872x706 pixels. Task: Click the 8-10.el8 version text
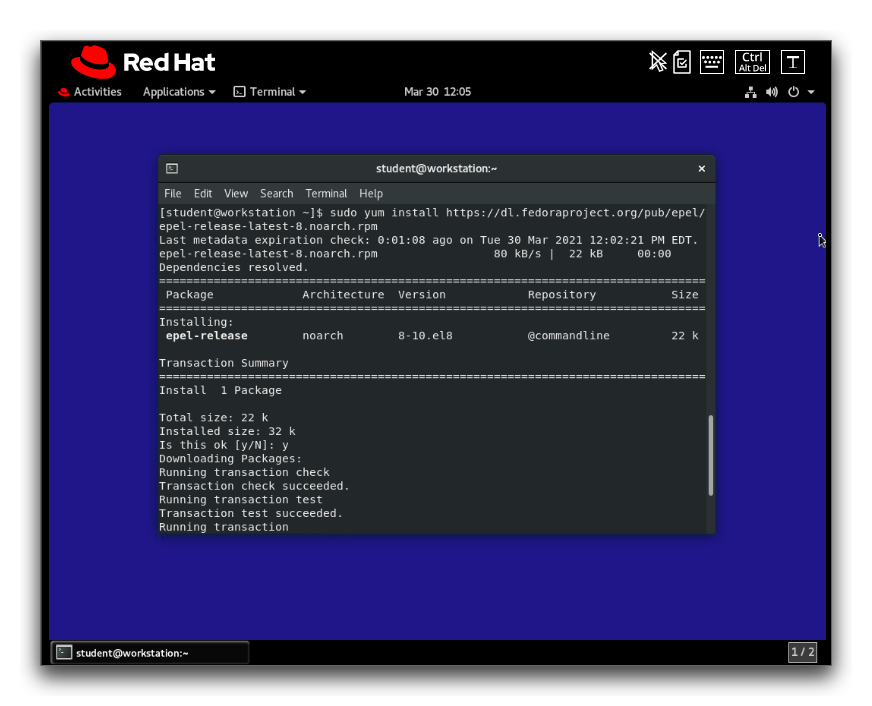pyautogui.click(x=425, y=336)
